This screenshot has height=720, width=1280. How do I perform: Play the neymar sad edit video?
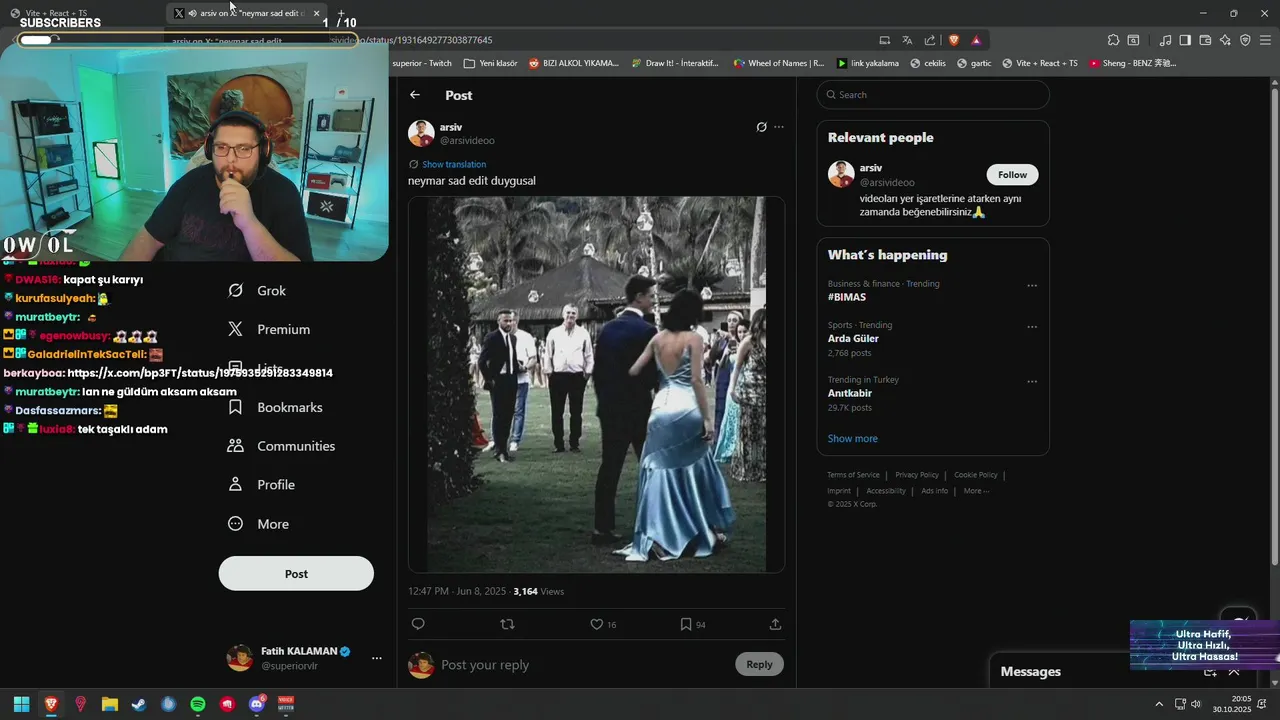(596, 385)
